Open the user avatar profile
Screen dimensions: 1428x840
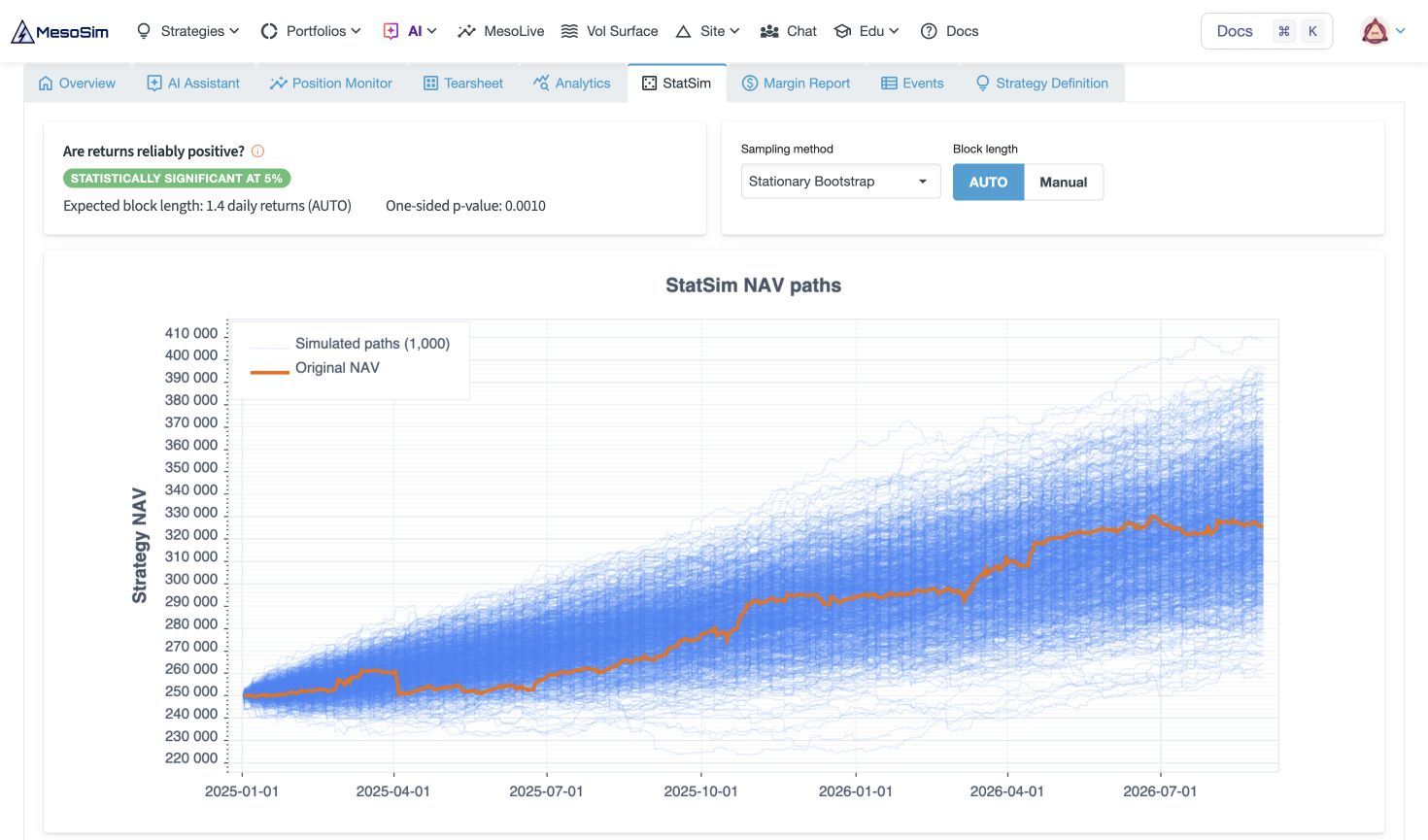click(x=1375, y=31)
